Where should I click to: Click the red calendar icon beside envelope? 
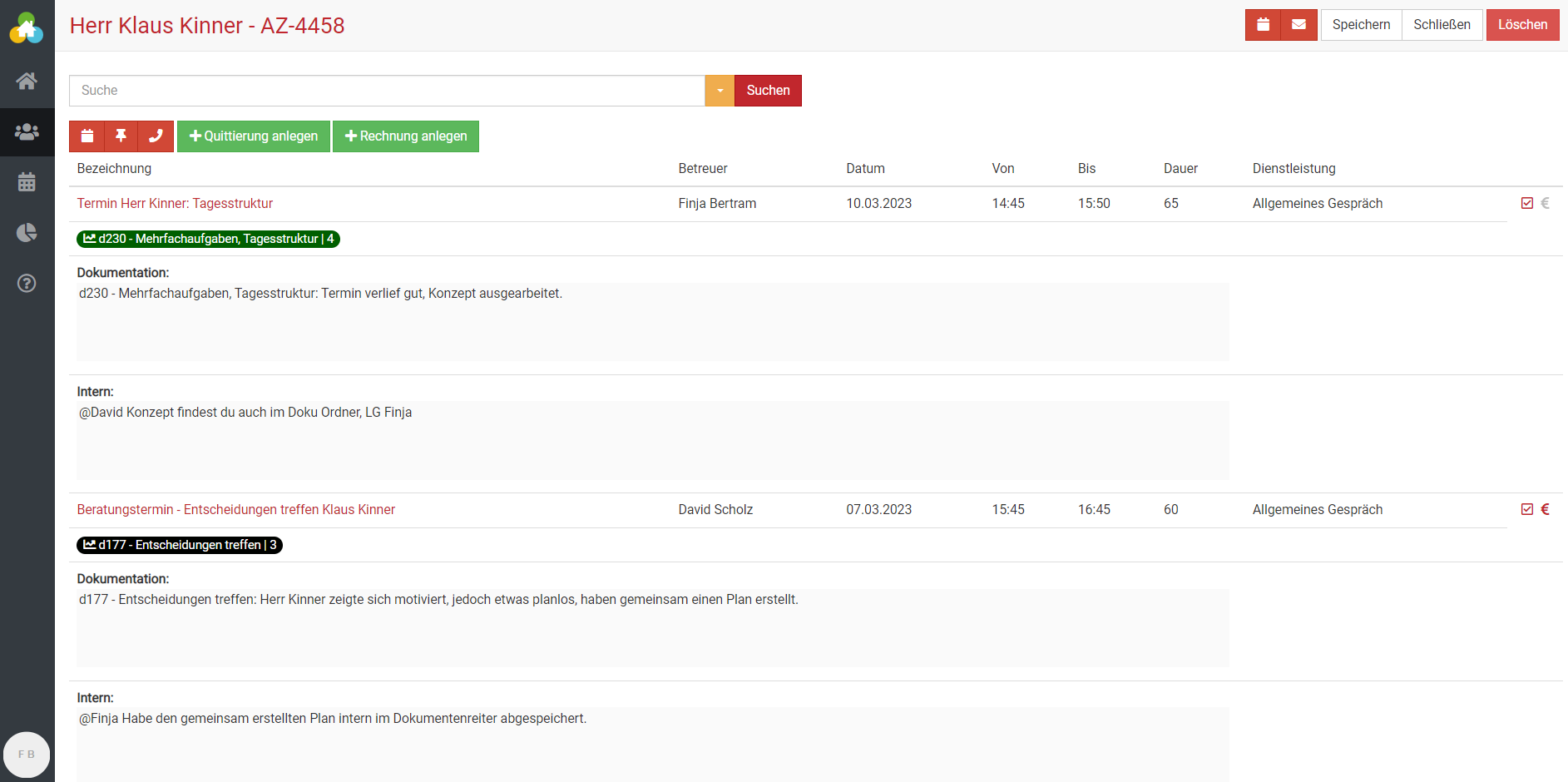[x=1263, y=25]
